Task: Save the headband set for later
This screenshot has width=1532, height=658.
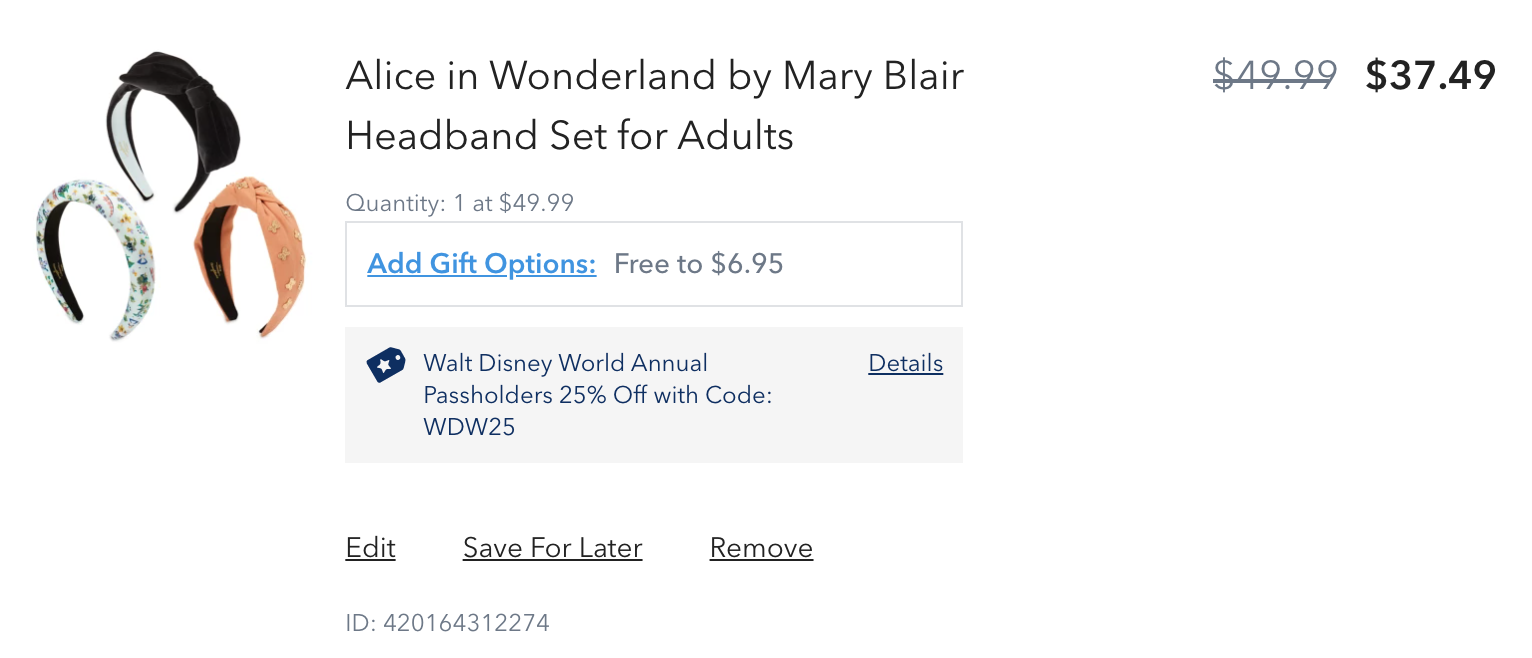Action: 552,548
